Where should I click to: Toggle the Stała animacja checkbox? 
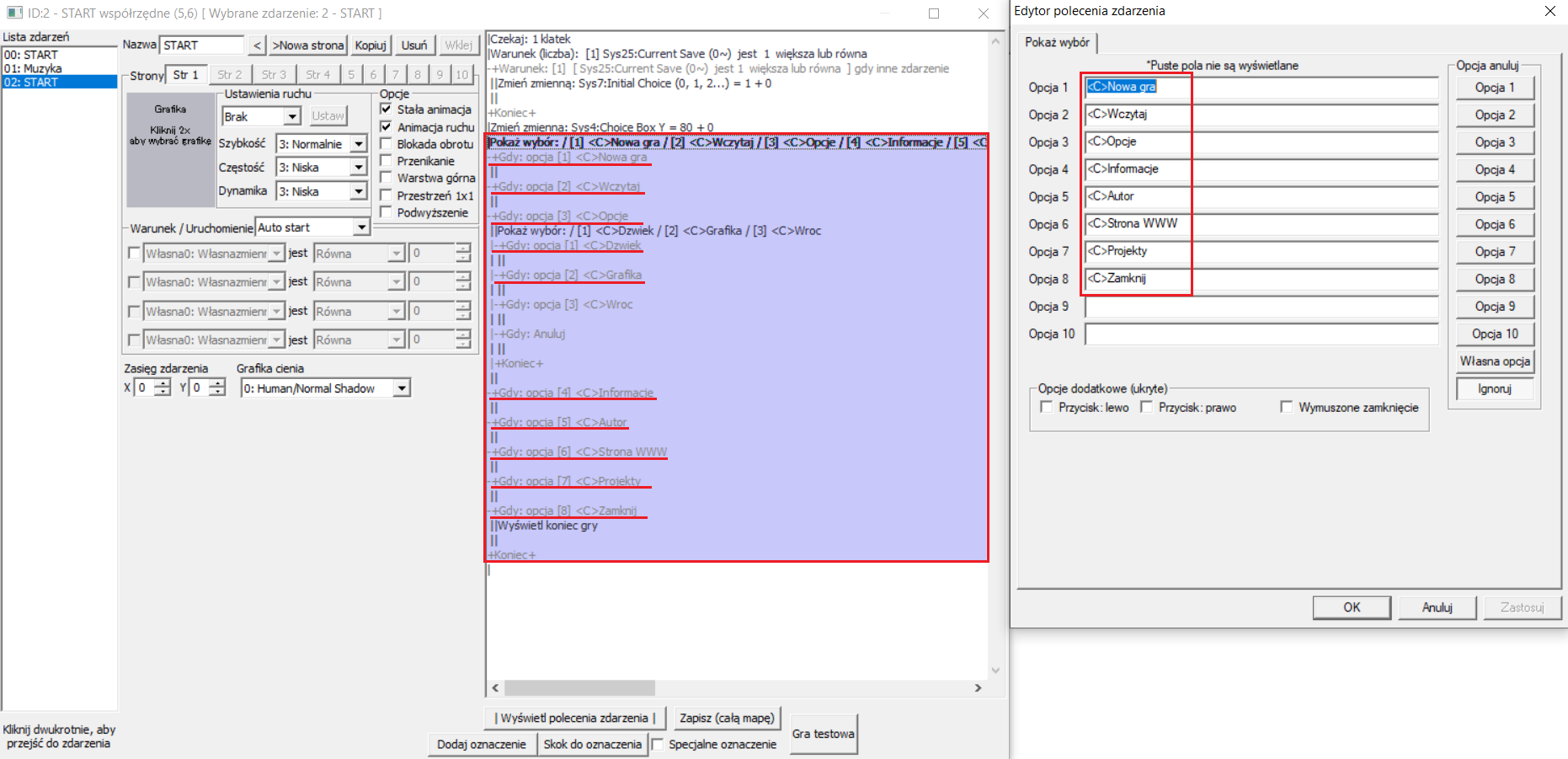pyautogui.click(x=387, y=110)
